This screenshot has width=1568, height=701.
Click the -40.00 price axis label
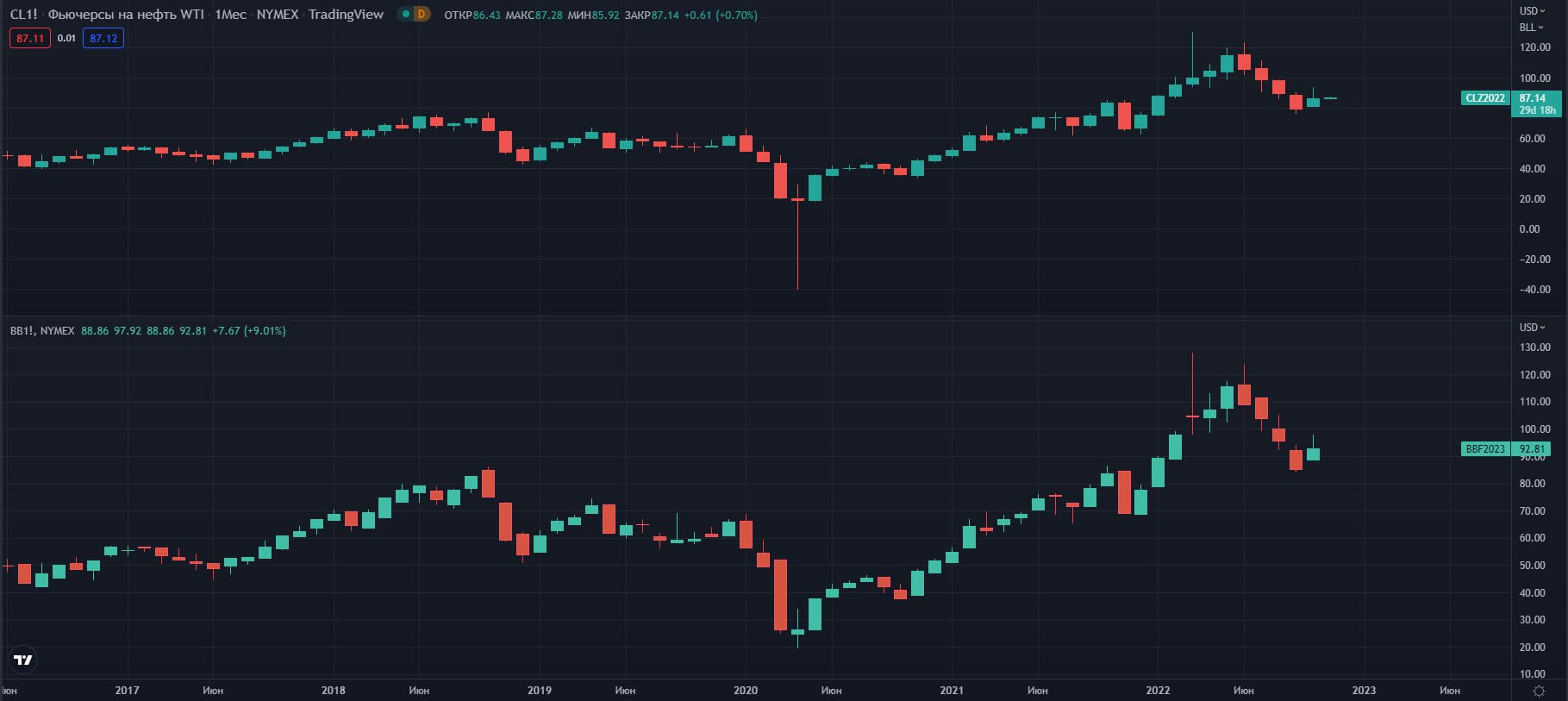click(x=1534, y=290)
